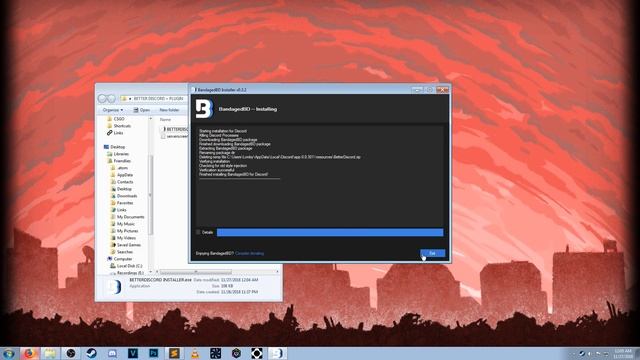Toggle the Details checkbox in installer
This screenshot has width=640, height=360.
click(x=198, y=232)
